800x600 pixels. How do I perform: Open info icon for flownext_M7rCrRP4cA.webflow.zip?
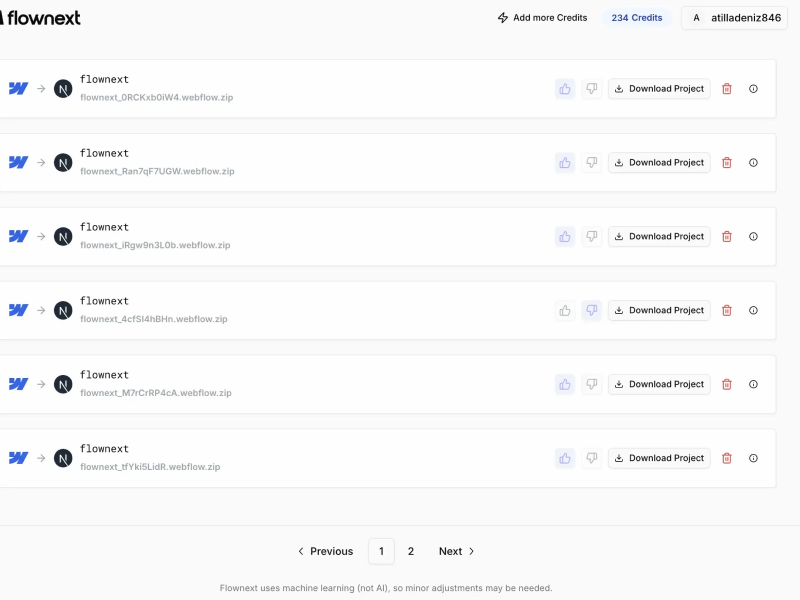pyautogui.click(x=753, y=385)
